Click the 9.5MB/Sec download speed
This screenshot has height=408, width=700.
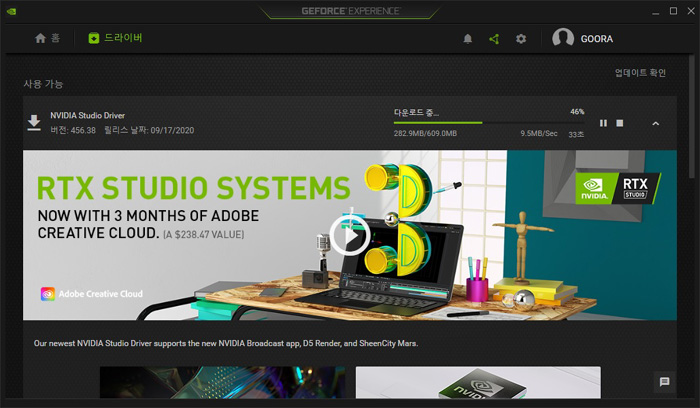[x=538, y=133]
